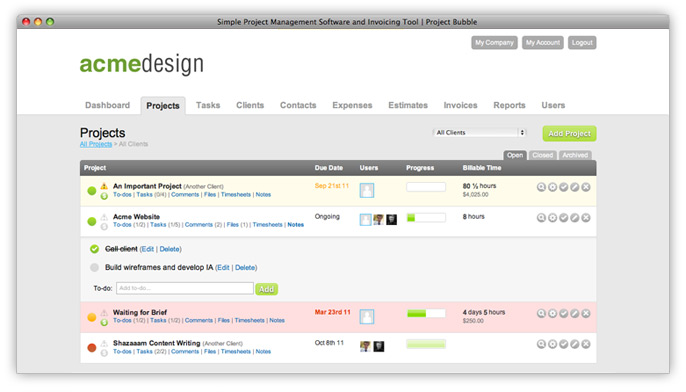Click Edit link beside Build wireframes to-do
Image resolution: width=686 pixels, height=392 pixels.
pyautogui.click(x=223, y=268)
